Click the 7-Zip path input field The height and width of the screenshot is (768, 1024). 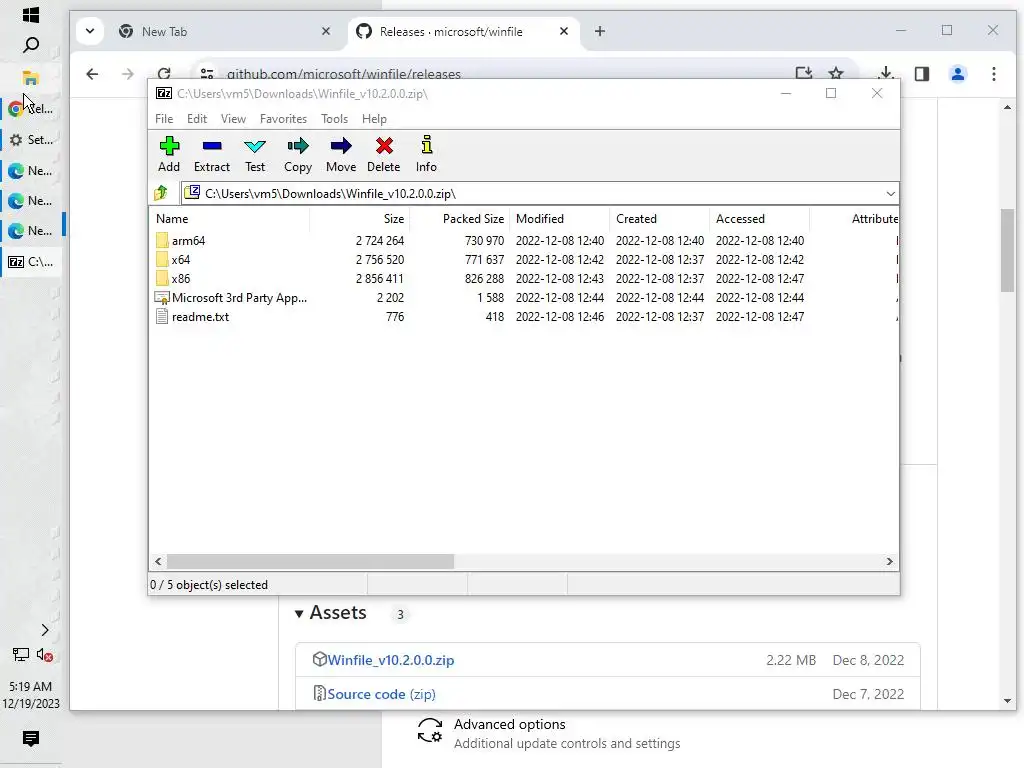[x=539, y=194]
